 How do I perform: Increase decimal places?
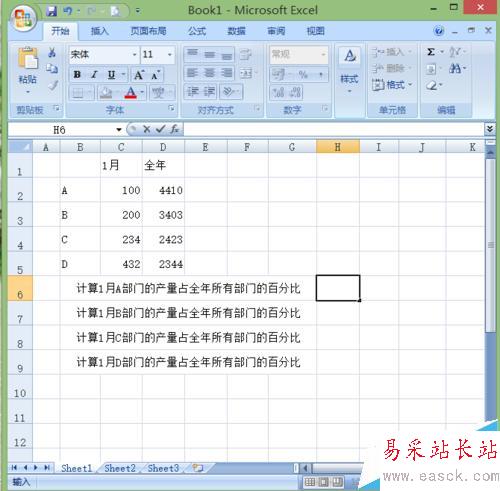coord(278,92)
